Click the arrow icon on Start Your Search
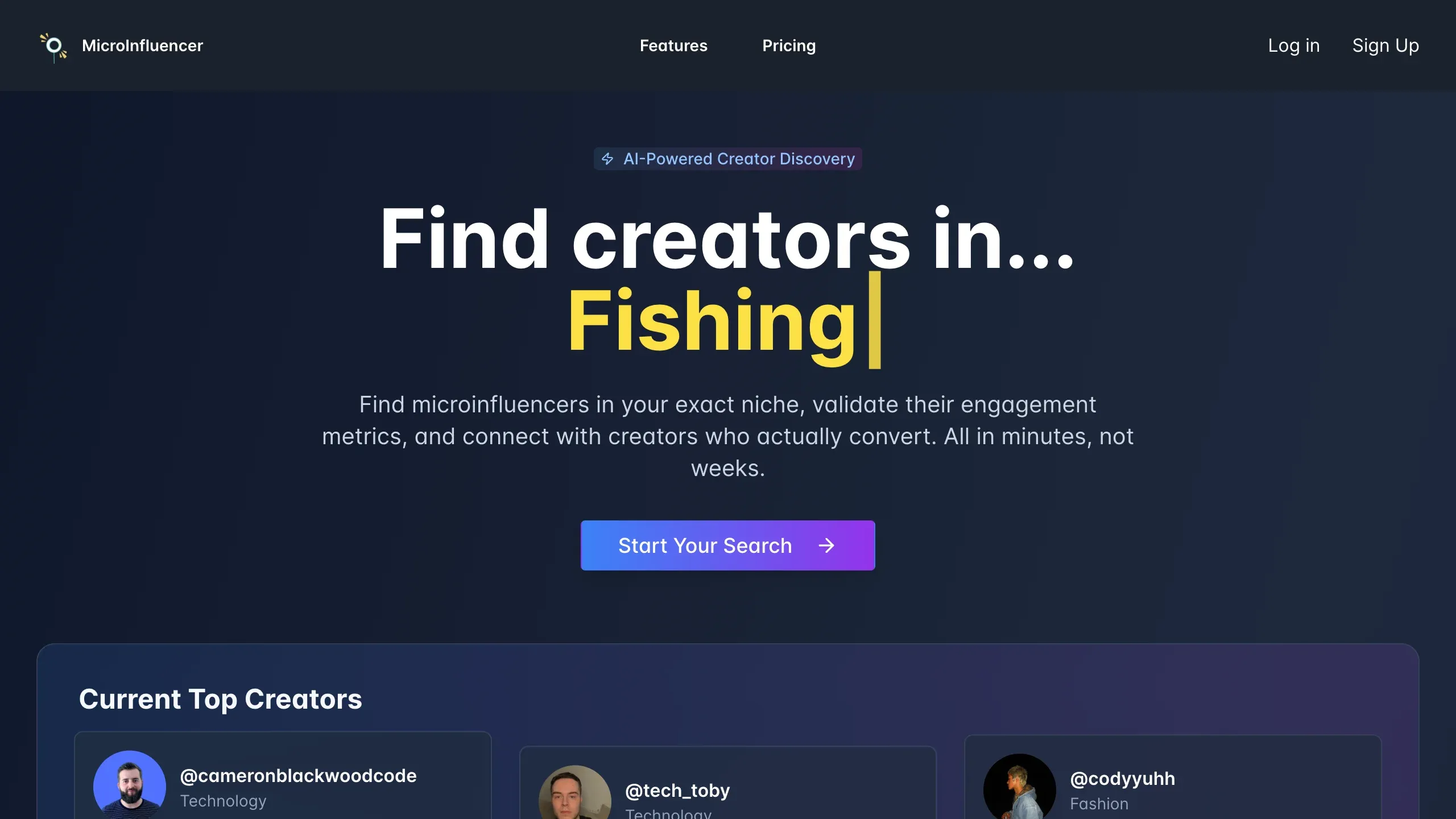The image size is (1456, 819). 826,546
